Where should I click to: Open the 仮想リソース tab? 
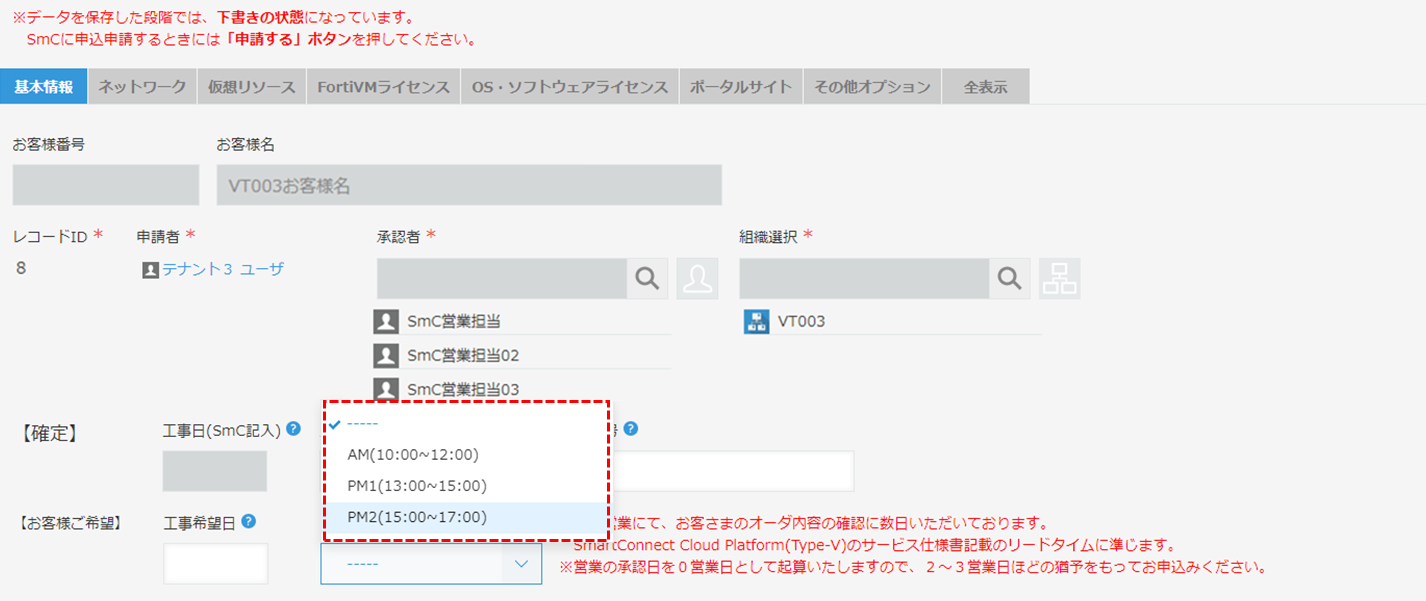[x=252, y=87]
